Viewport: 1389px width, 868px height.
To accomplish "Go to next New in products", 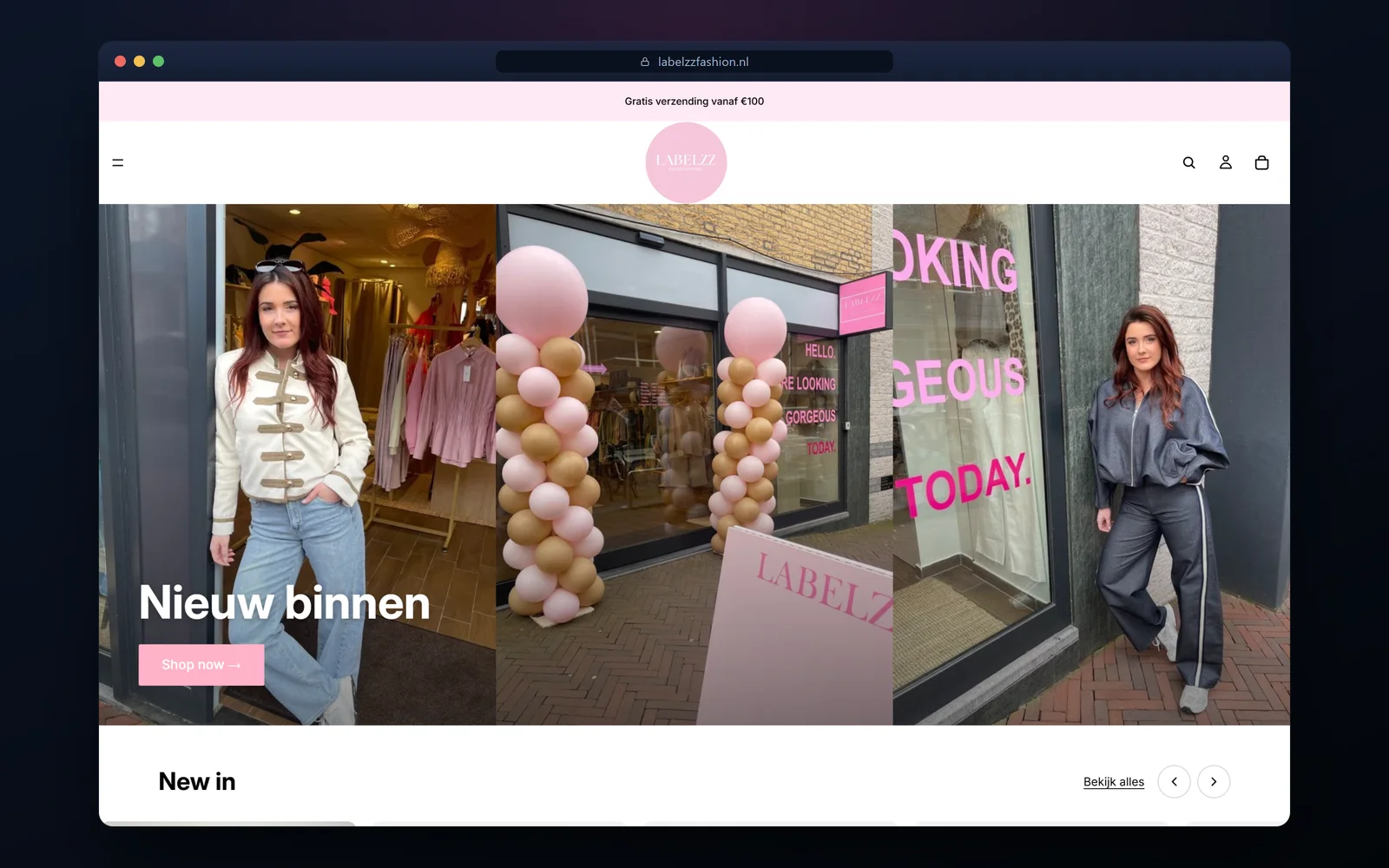I will 1214,781.
